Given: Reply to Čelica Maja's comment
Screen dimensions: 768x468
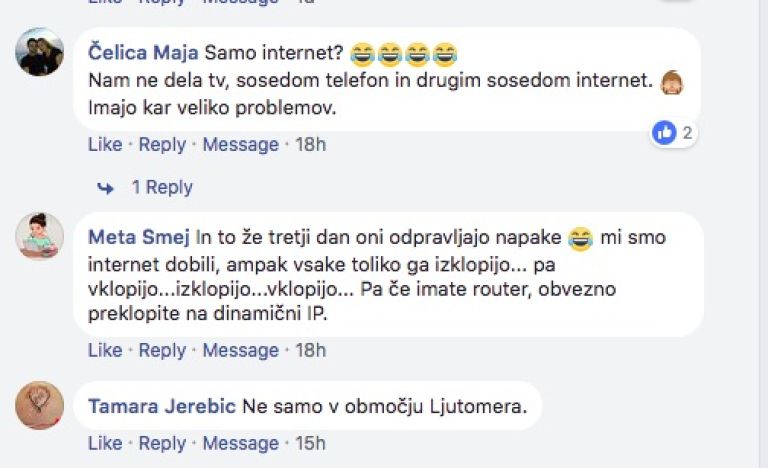Looking at the screenshot, I should (x=162, y=145).
